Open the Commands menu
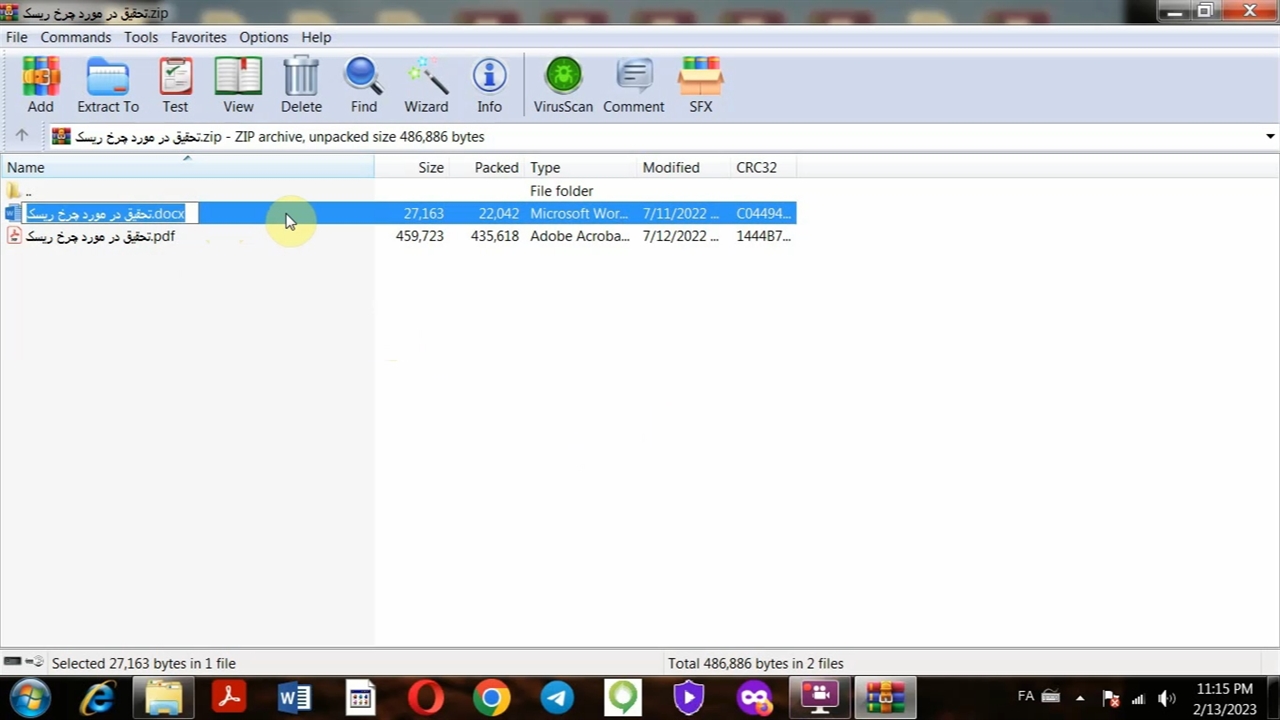Viewport: 1280px width, 720px height. tap(75, 37)
